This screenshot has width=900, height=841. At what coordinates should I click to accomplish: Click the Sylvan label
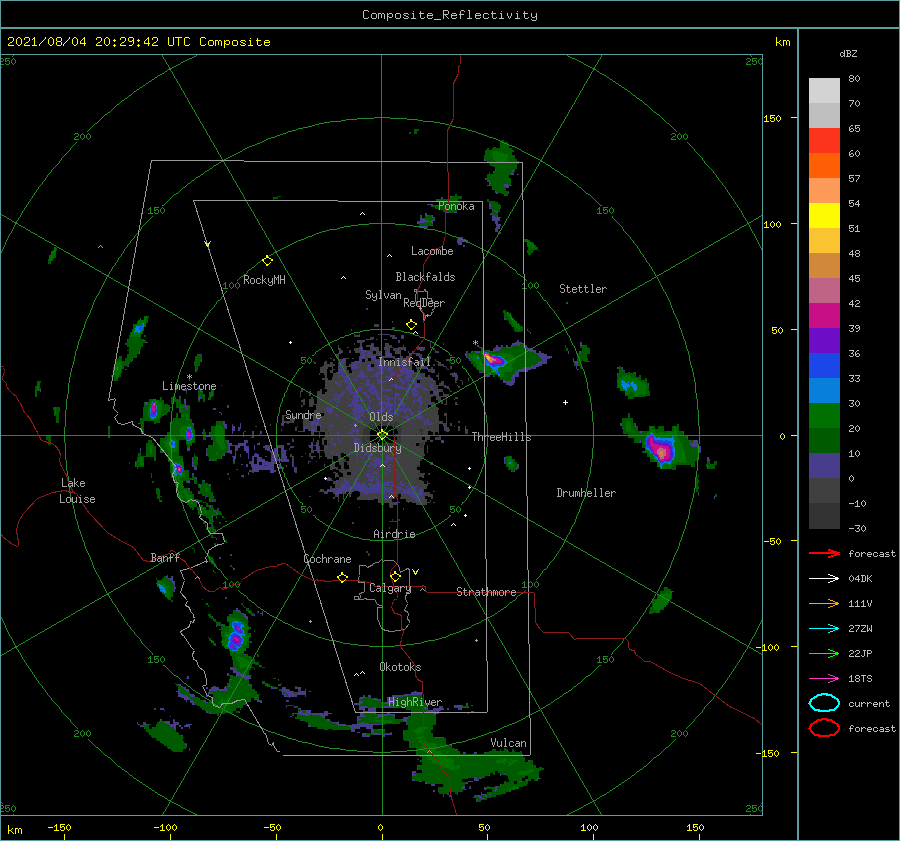383,295
